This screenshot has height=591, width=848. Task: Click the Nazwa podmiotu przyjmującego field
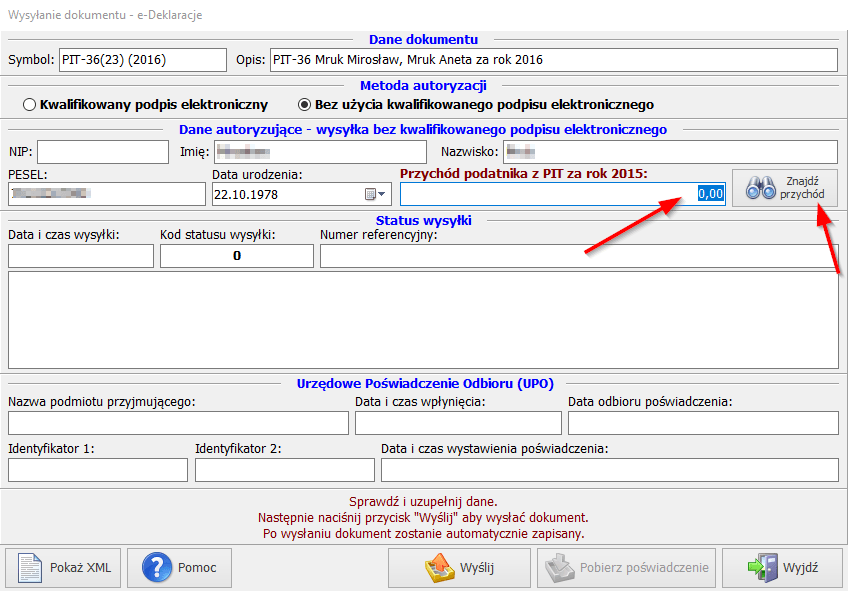tap(178, 423)
